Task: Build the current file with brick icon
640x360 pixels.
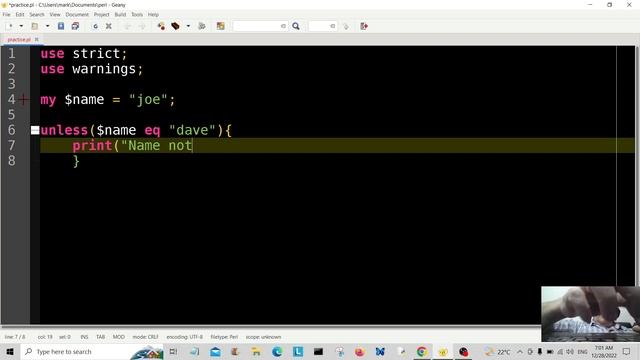Action: coord(176,26)
